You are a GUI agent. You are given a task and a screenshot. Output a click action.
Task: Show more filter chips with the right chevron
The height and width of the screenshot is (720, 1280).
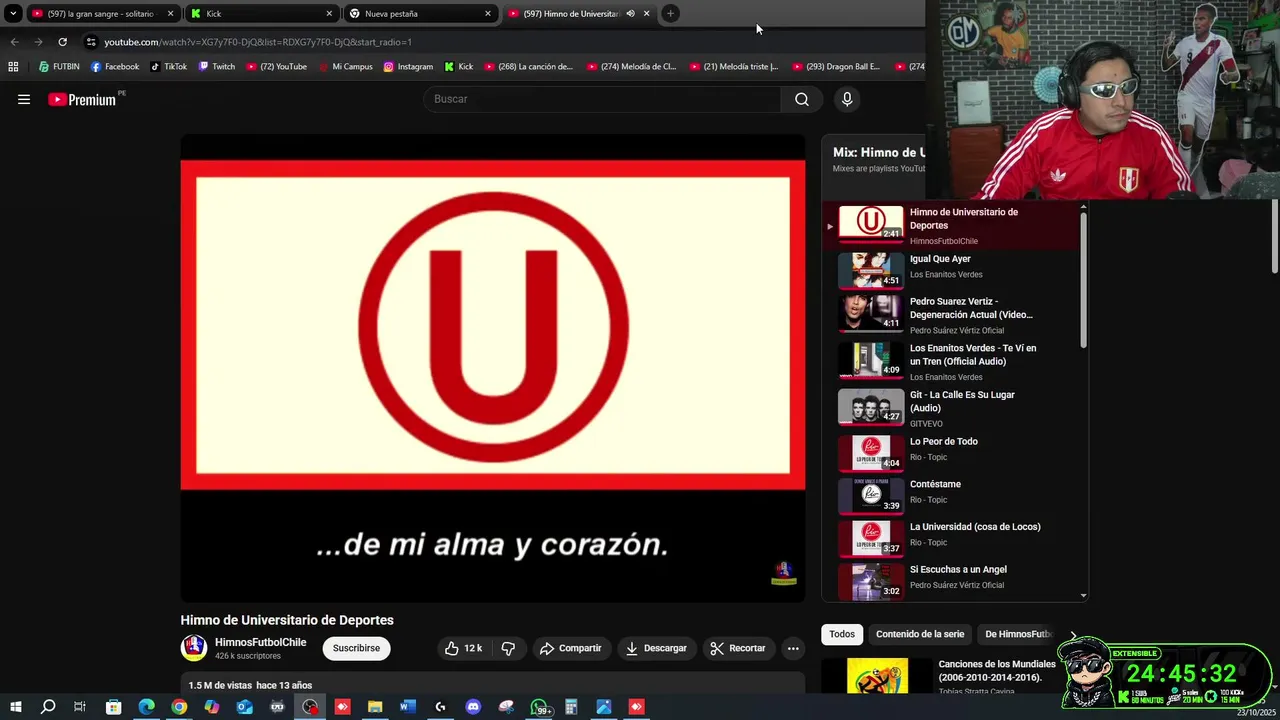tap(1074, 634)
